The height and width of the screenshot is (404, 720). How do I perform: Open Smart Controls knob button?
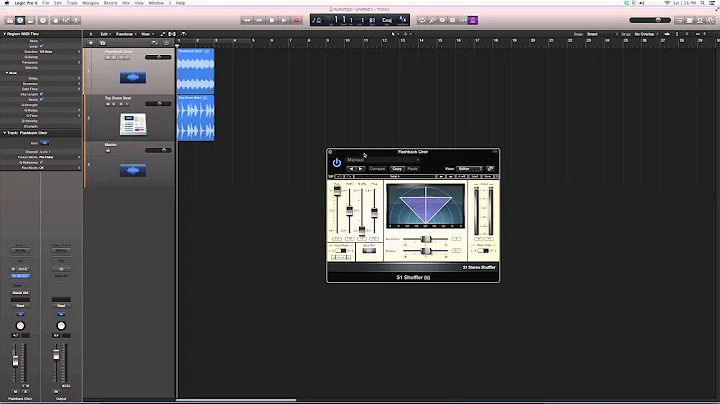click(55, 20)
